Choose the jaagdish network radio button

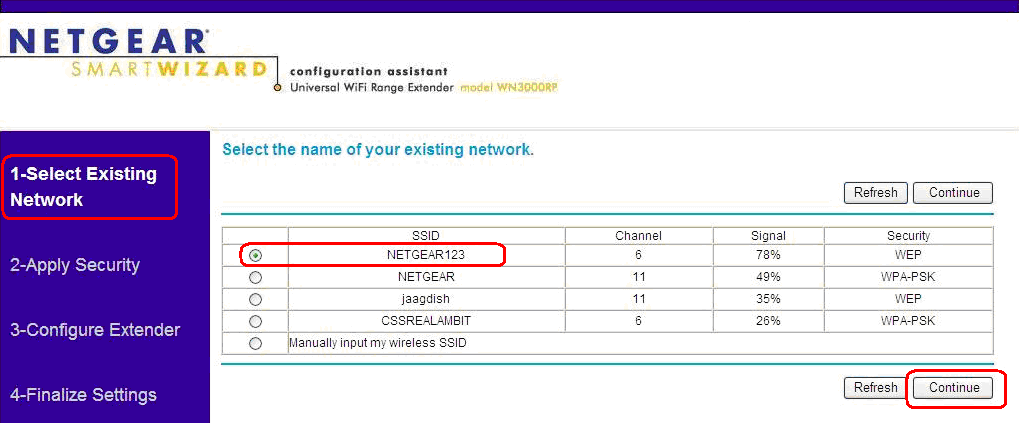point(255,300)
